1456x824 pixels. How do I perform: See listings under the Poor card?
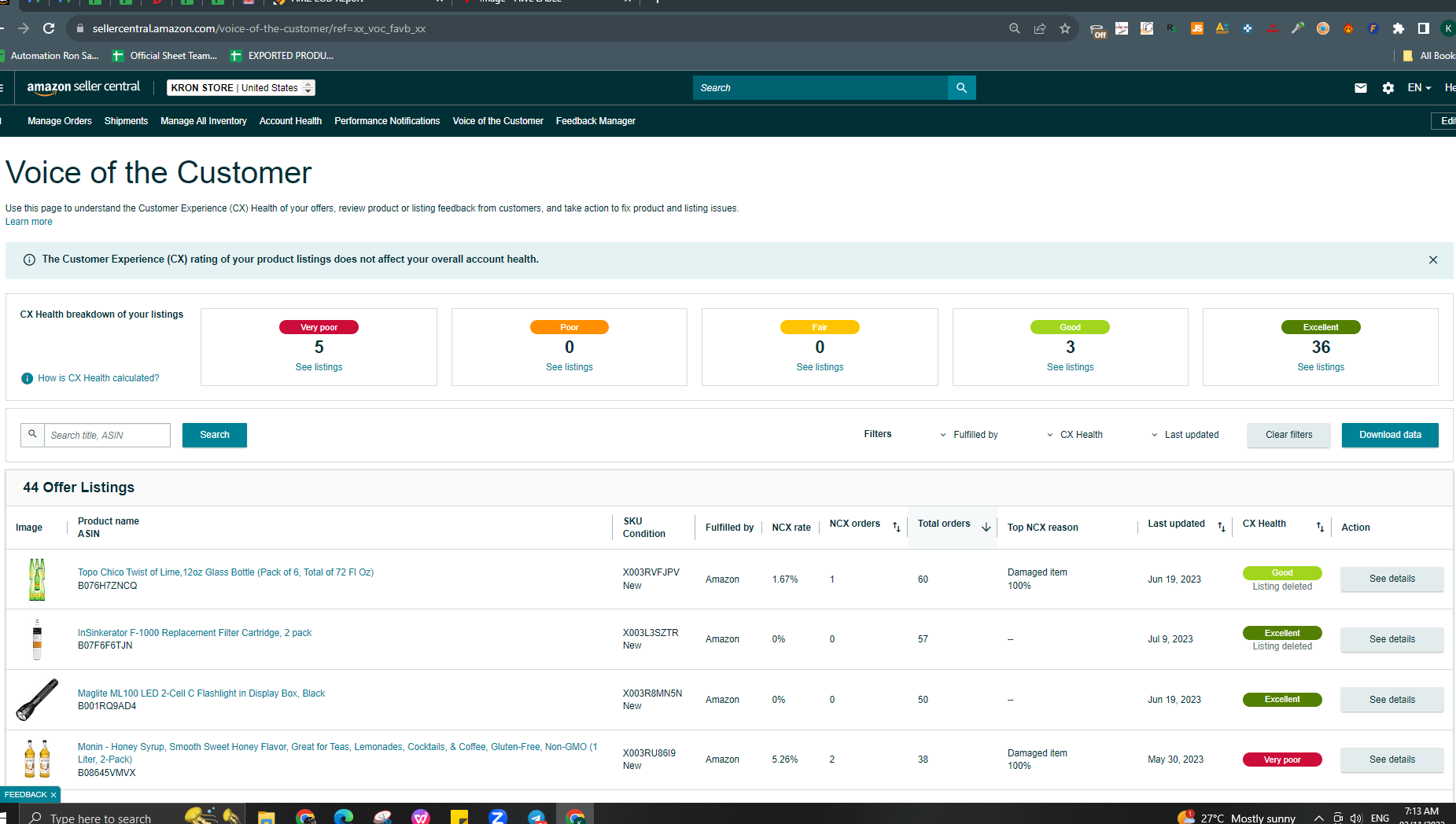[569, 367]
